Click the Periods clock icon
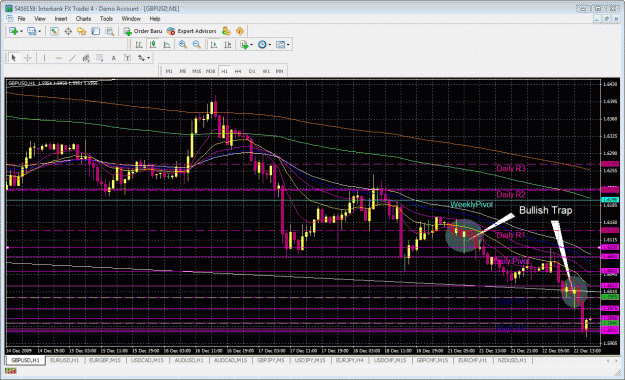625x380 pixels. [262, 45]
